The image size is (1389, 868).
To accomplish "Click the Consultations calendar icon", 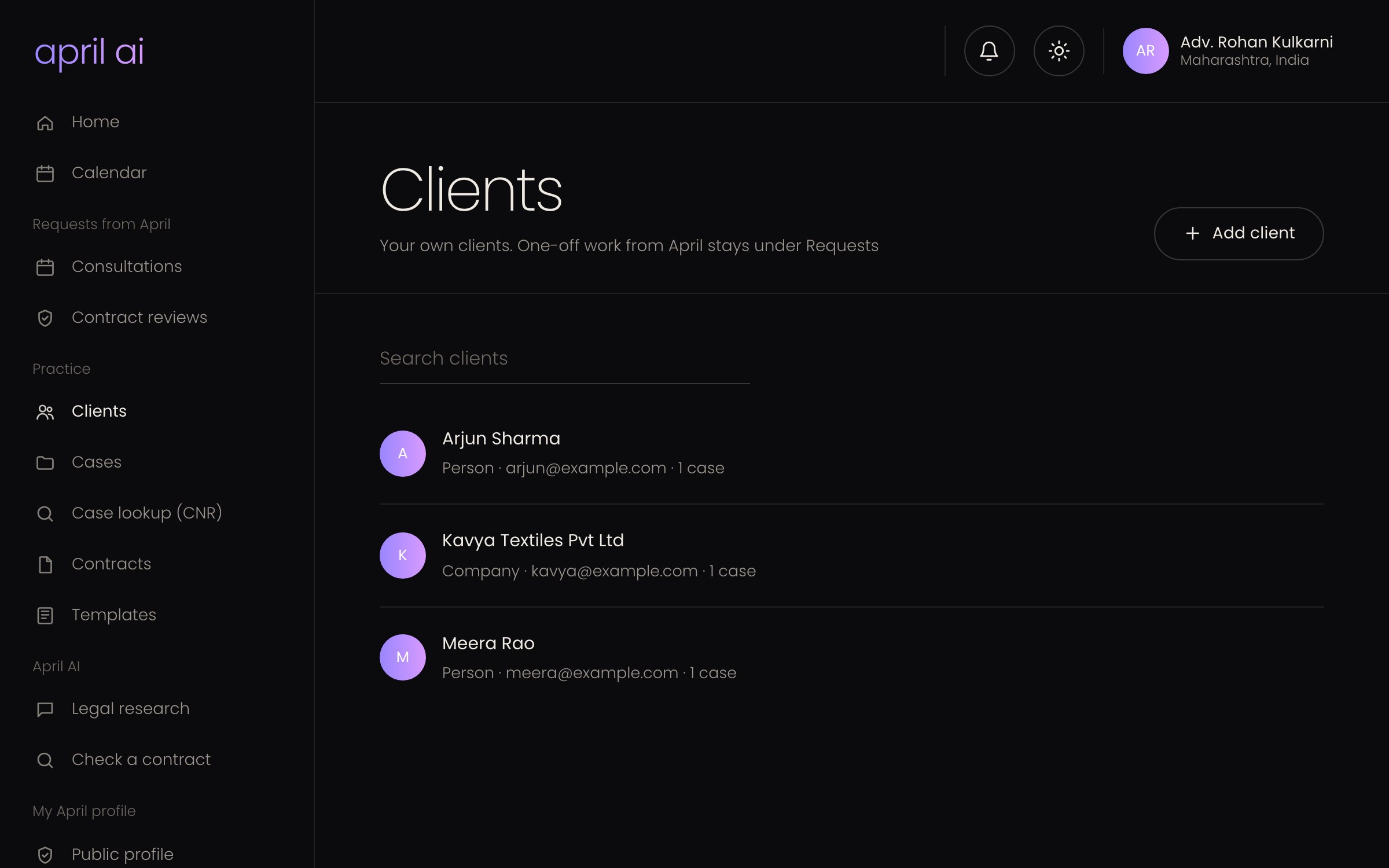I will [45, 267].
